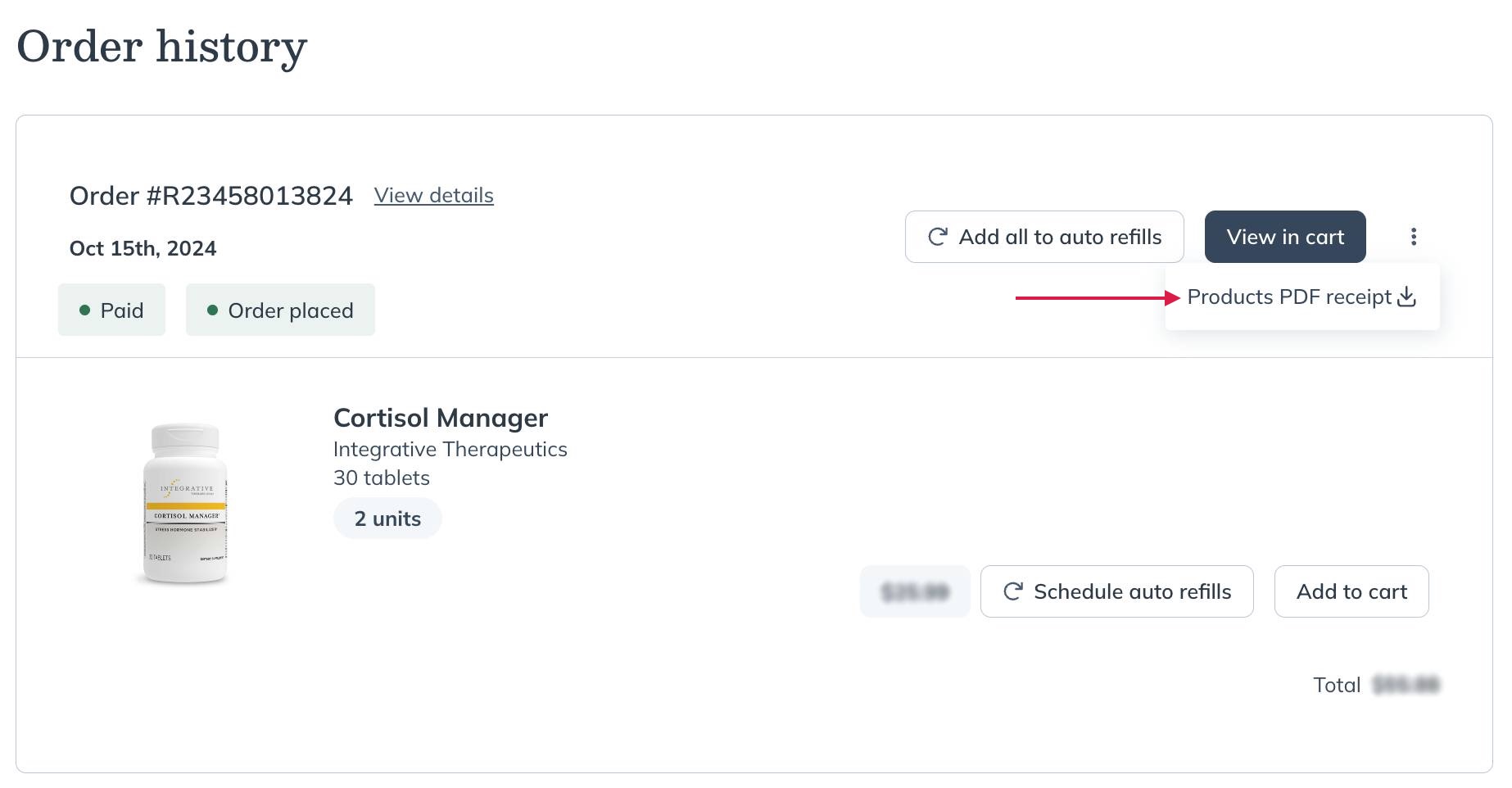Click the blurred price next to Schedule auto refills
The width and height of the screenshot is (1512, 788).
click(x=914, y=591)
